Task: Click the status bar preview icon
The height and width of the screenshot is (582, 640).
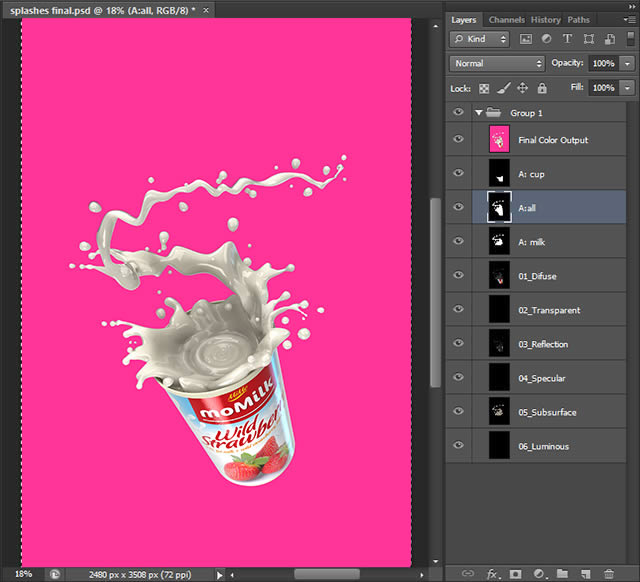Action: (x=55, y=574)
